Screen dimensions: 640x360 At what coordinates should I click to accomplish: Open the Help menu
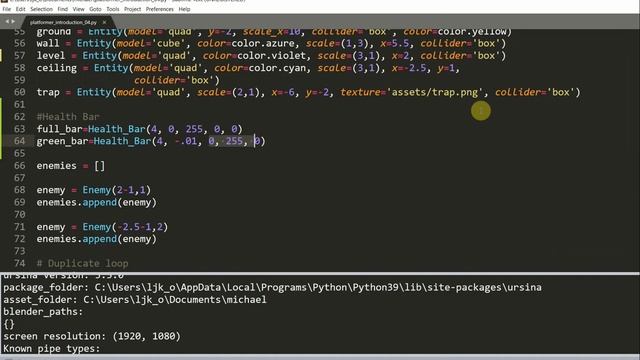(184, 9)
